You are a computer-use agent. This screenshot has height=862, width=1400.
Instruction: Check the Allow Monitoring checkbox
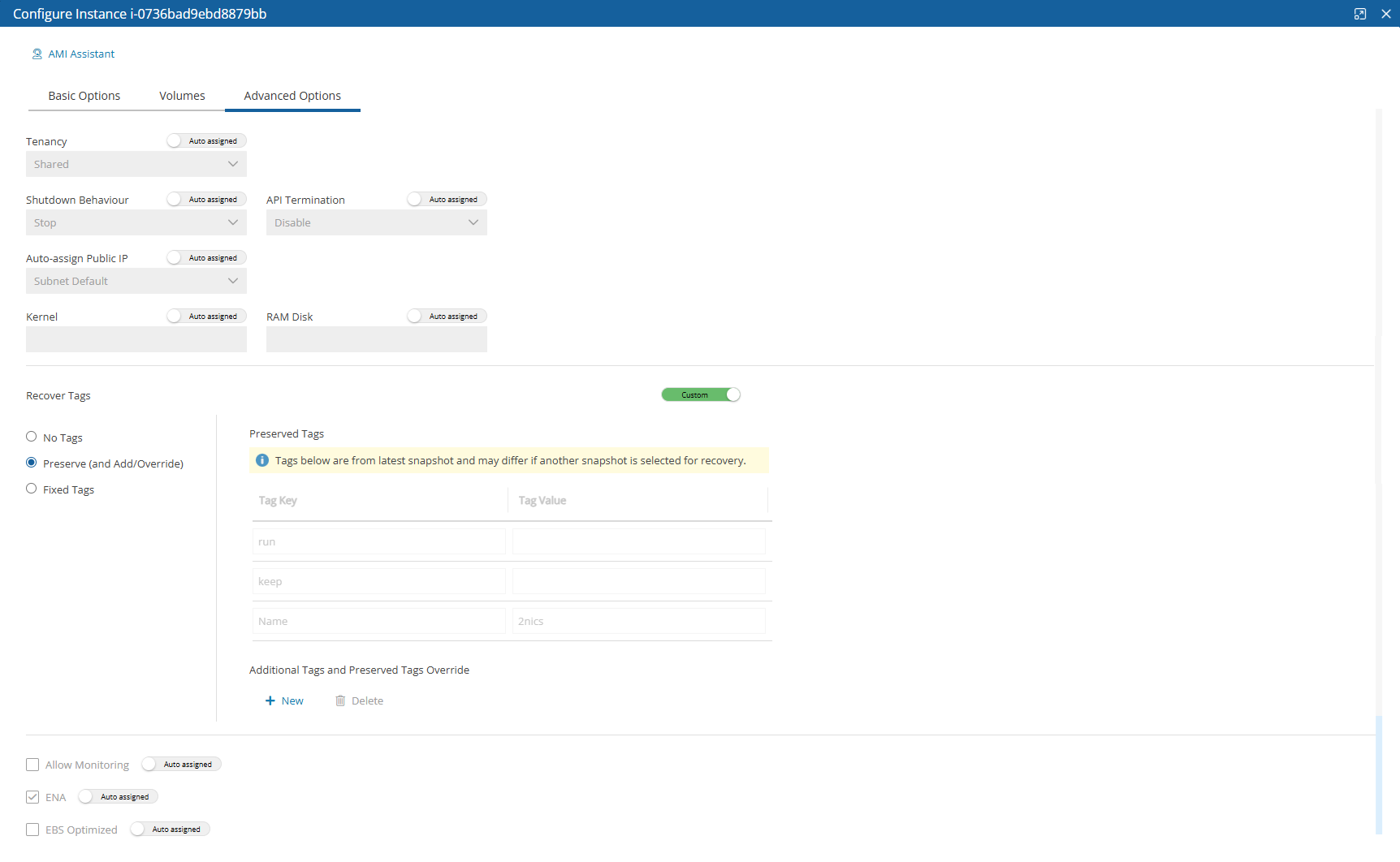[x=32, y=765]
